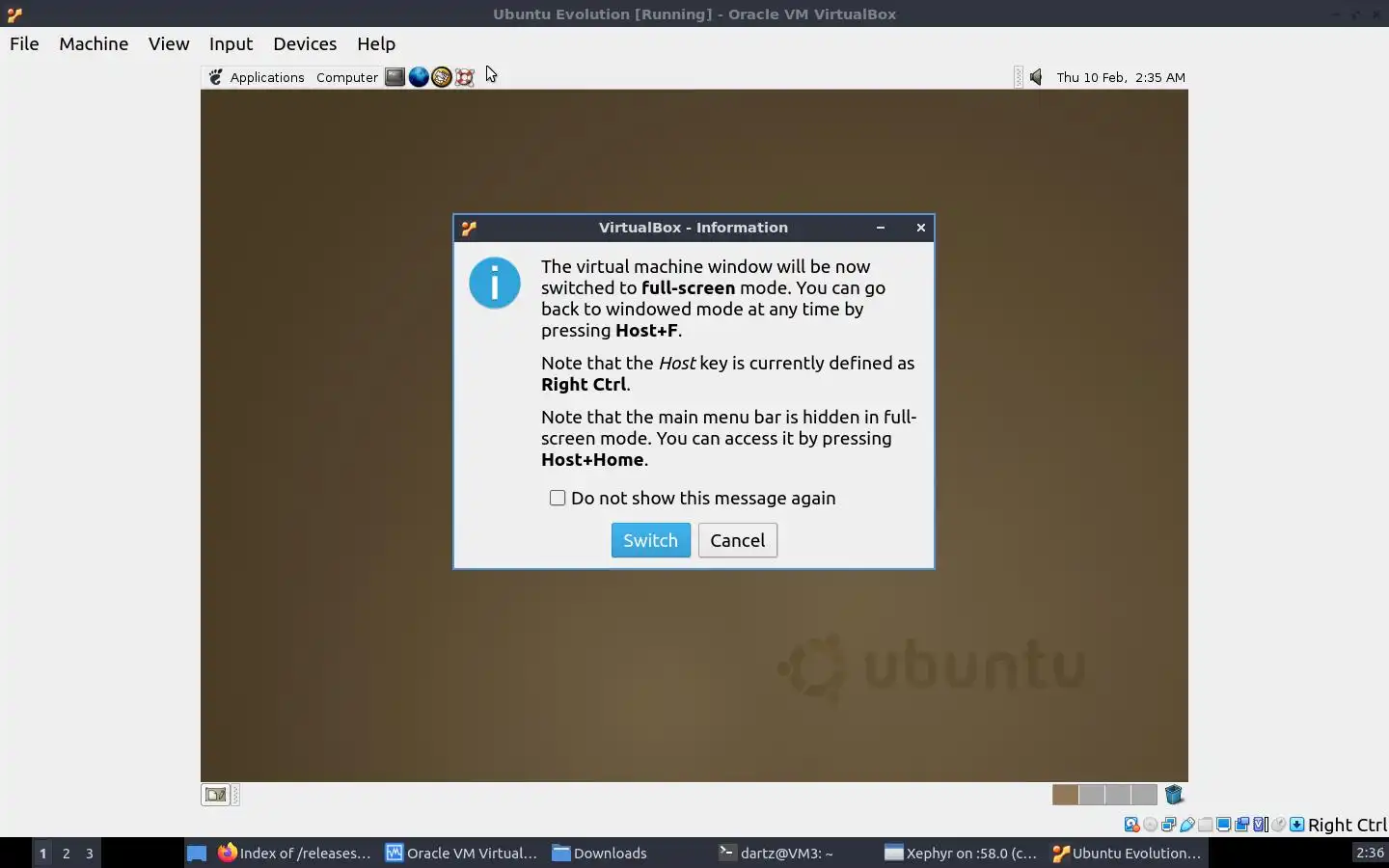This screenshot has height=868, width=1389.
Task: Open the Devices menu
Action: [305, 43]
